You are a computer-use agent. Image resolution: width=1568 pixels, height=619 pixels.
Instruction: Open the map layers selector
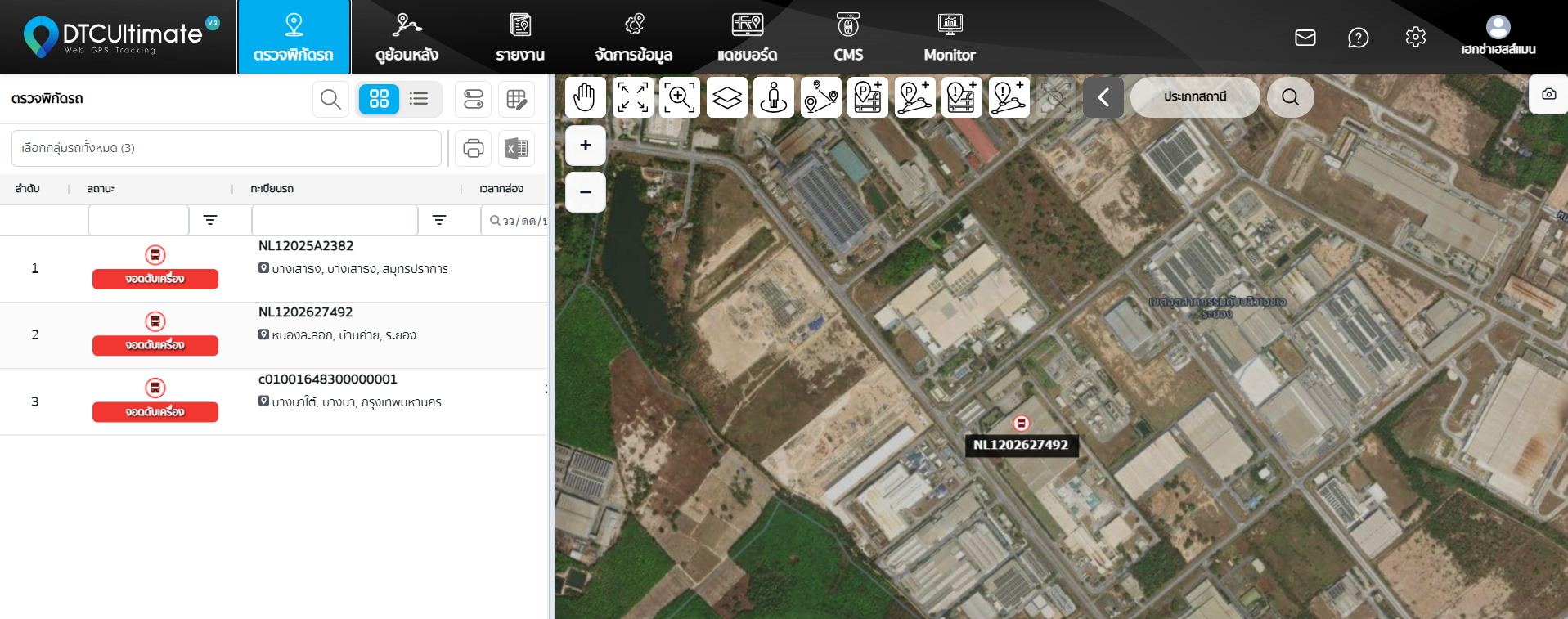click(x=727, y=97)
